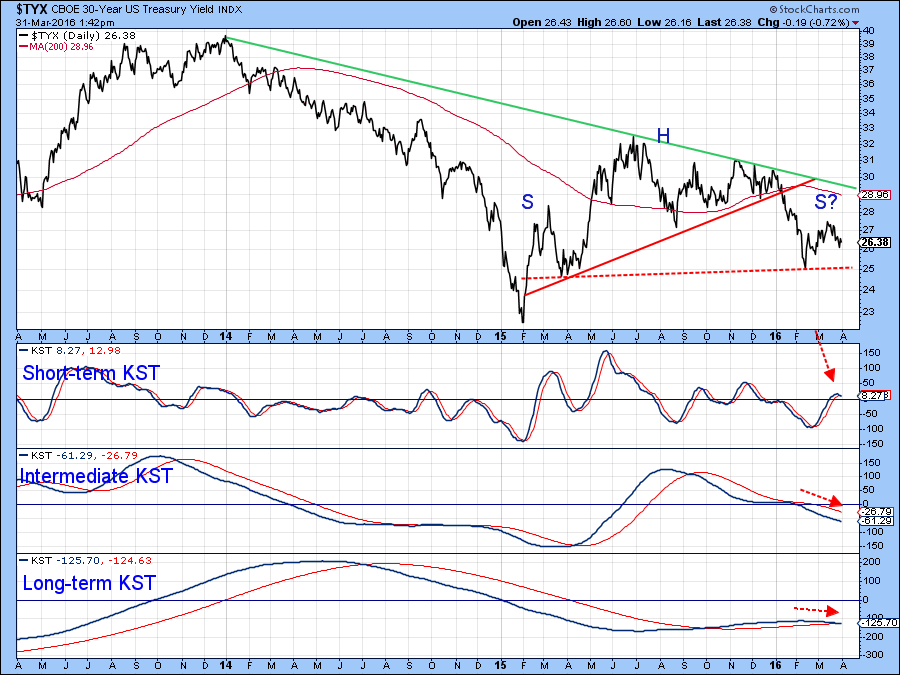This screenshot has width=900, height=675.
Task: Click the red down triangle beside Chg
Action: tap(883, 22)
